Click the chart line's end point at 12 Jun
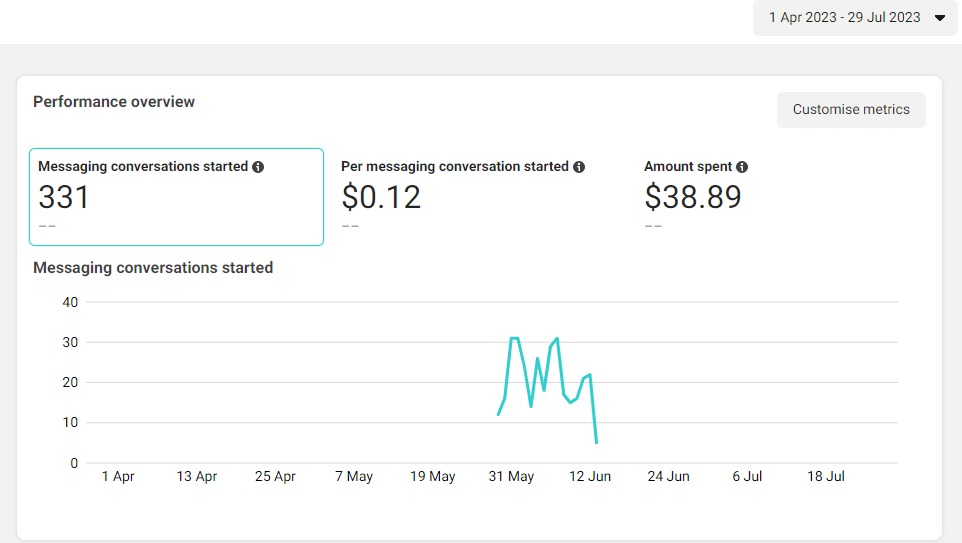This screenshot has width=962, height=543. coord(596,442)
